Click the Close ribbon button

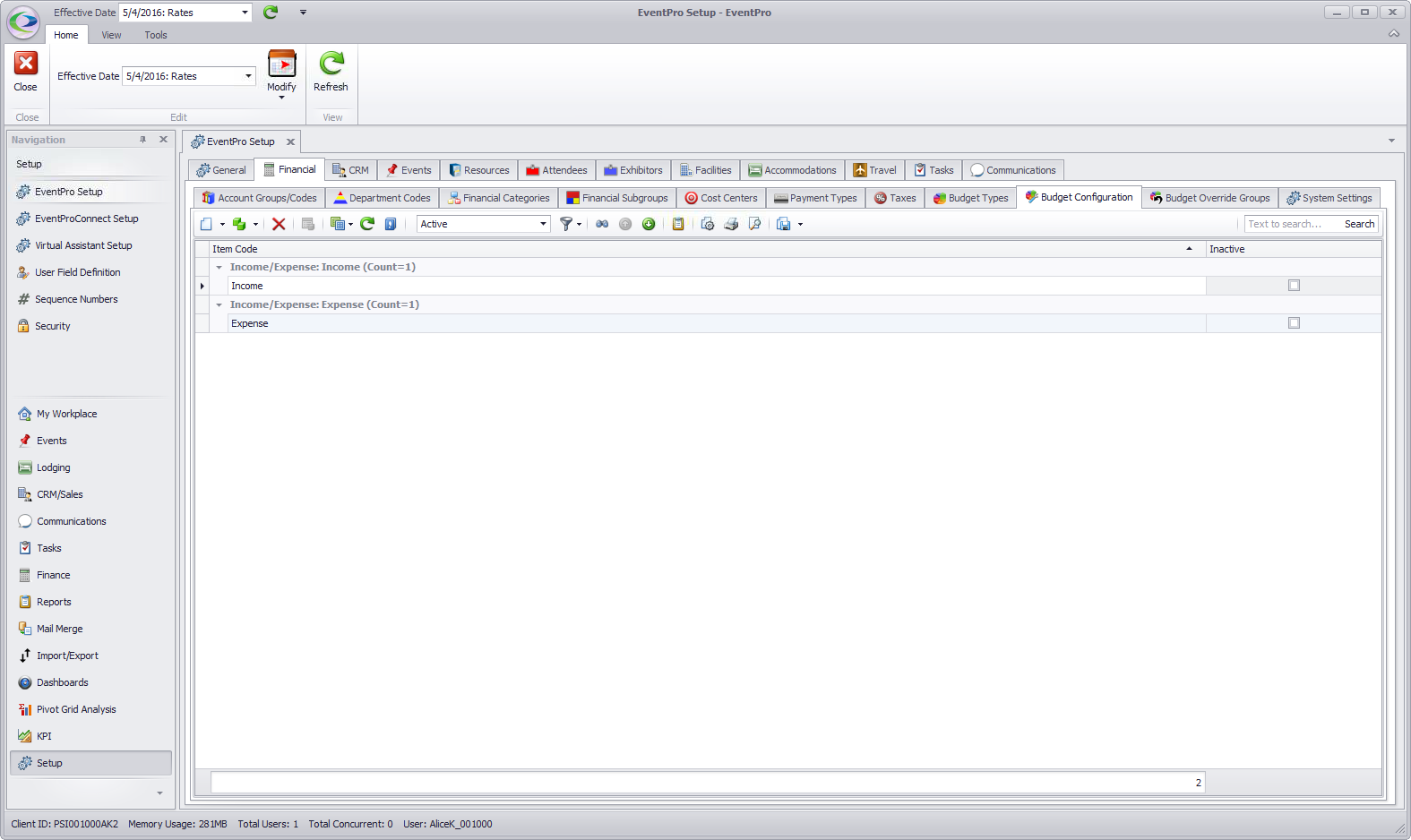[x=25, y=72]
